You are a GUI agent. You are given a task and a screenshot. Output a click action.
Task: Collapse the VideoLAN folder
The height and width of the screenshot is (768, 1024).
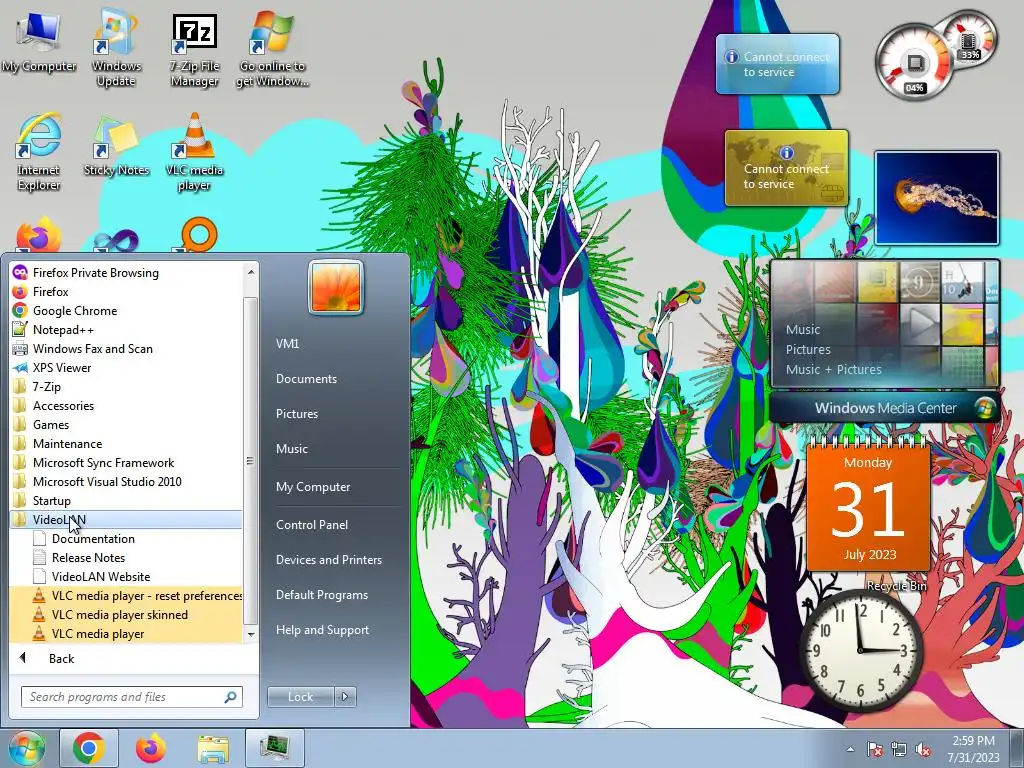tap(125, 519)
